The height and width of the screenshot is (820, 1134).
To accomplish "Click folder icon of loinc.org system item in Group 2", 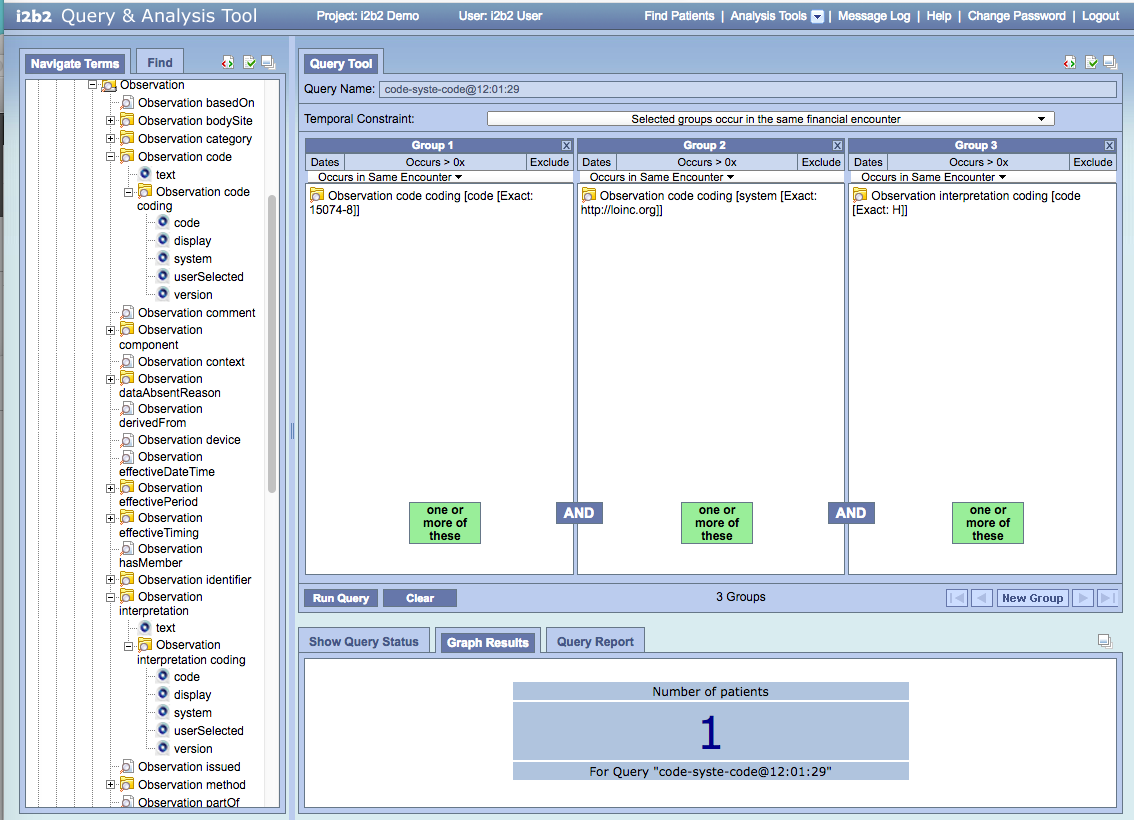I will point(589,195).
